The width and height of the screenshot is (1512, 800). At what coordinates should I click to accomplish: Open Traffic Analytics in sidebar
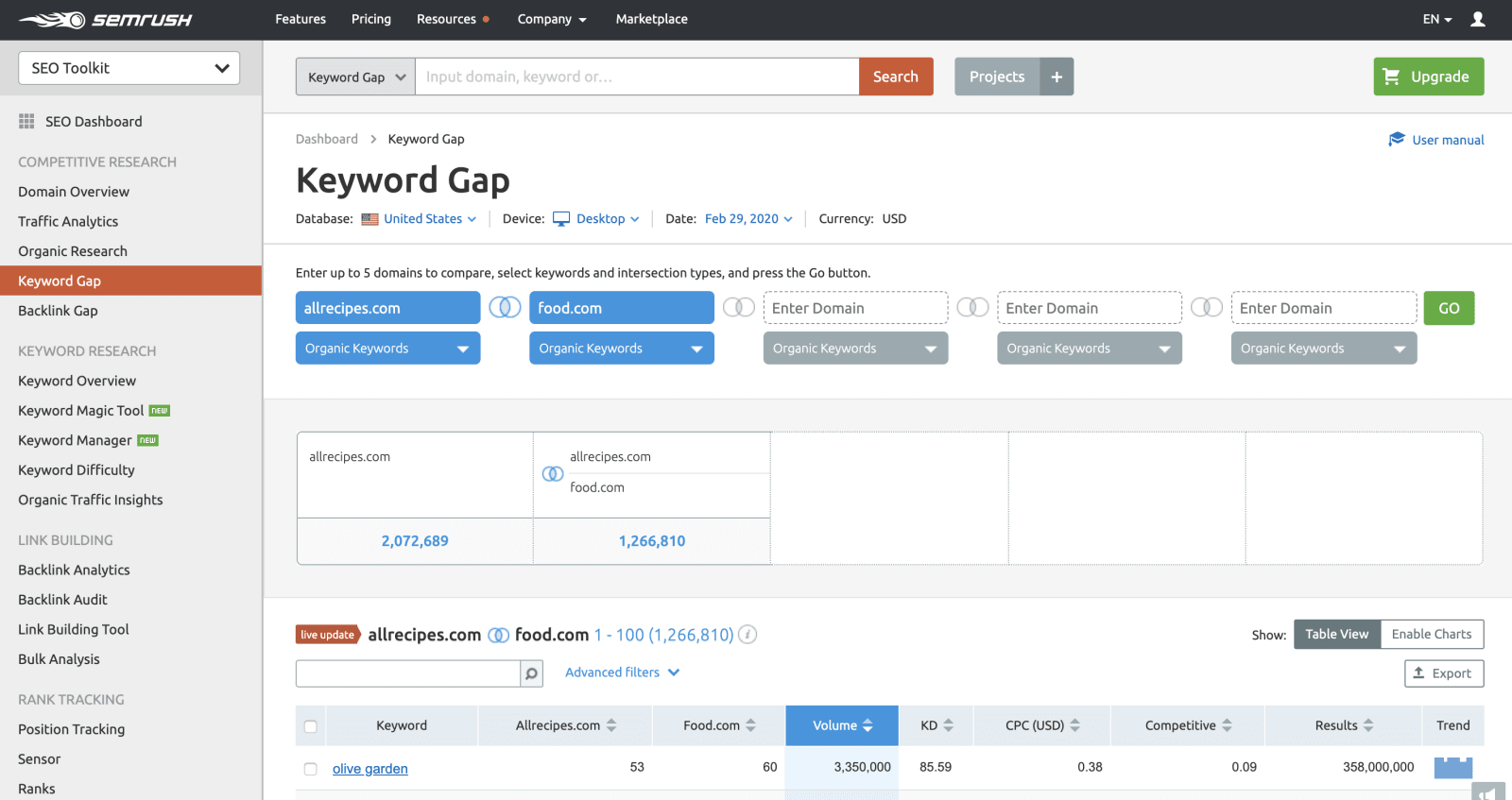(x=68, y=222)
